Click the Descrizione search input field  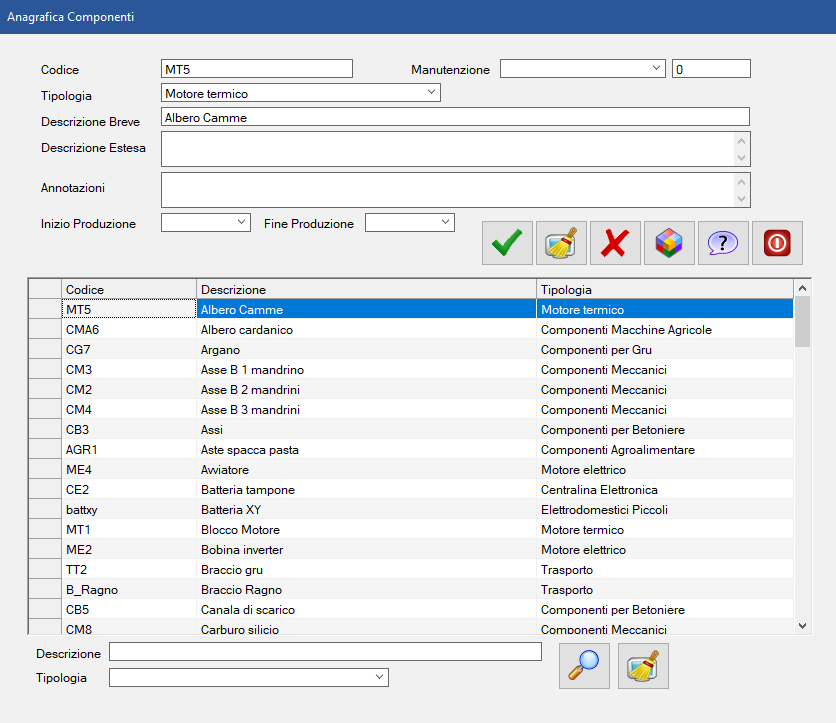(324, 653)
